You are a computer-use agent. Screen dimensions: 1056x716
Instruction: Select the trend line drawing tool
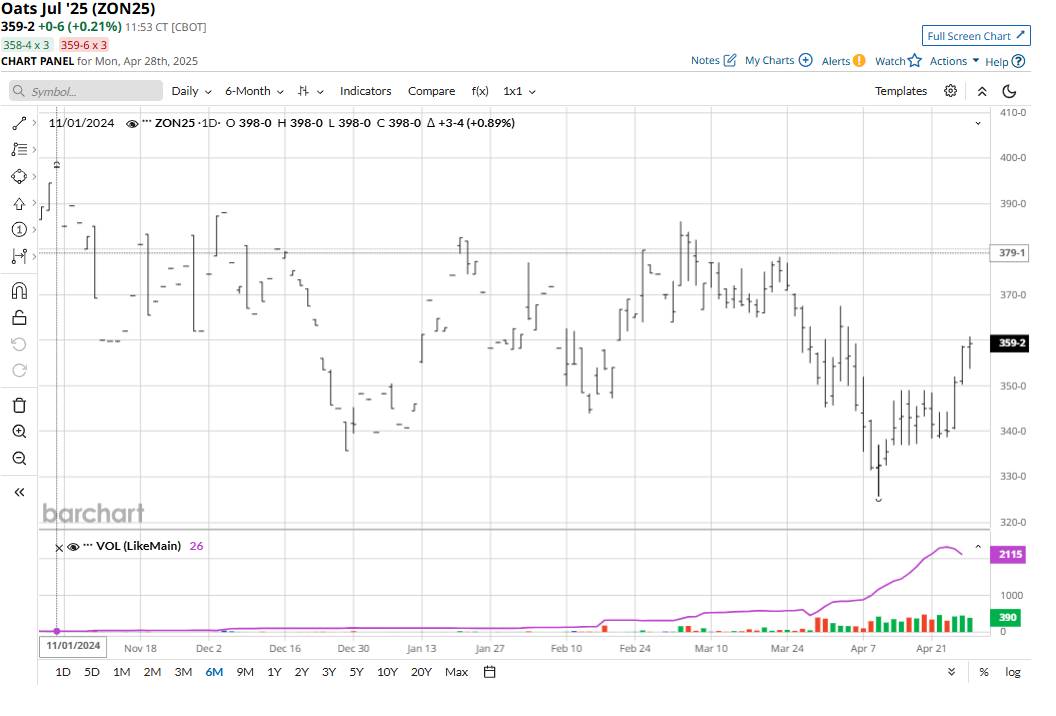[19, 123]
